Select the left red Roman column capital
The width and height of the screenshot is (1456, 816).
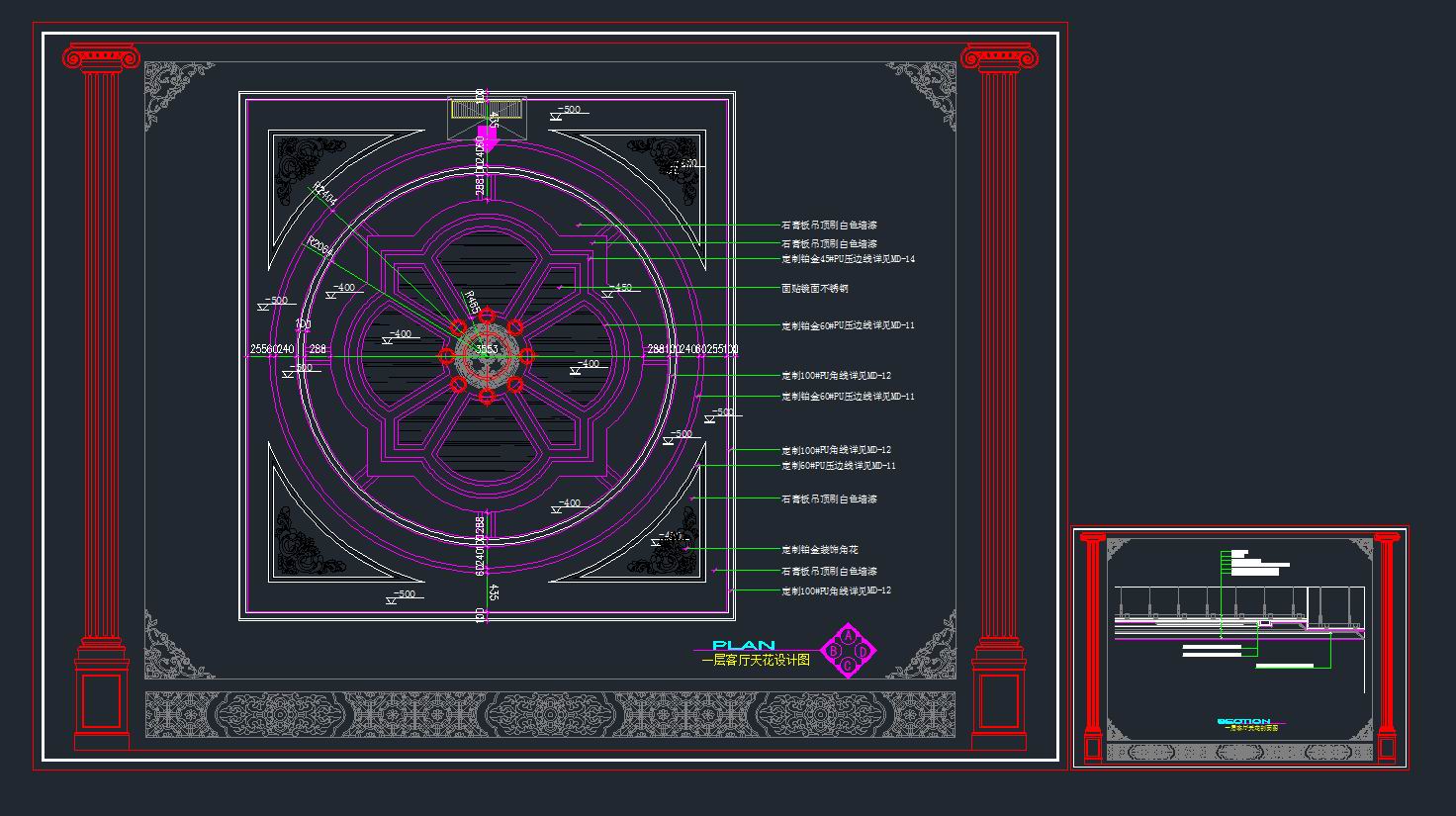click(x=102, y=58)
